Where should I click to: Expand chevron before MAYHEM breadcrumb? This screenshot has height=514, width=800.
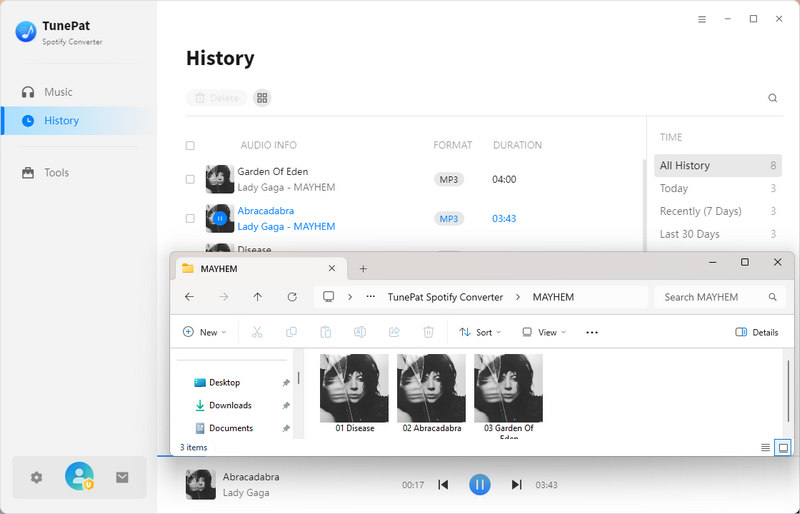tap(518, 297)
